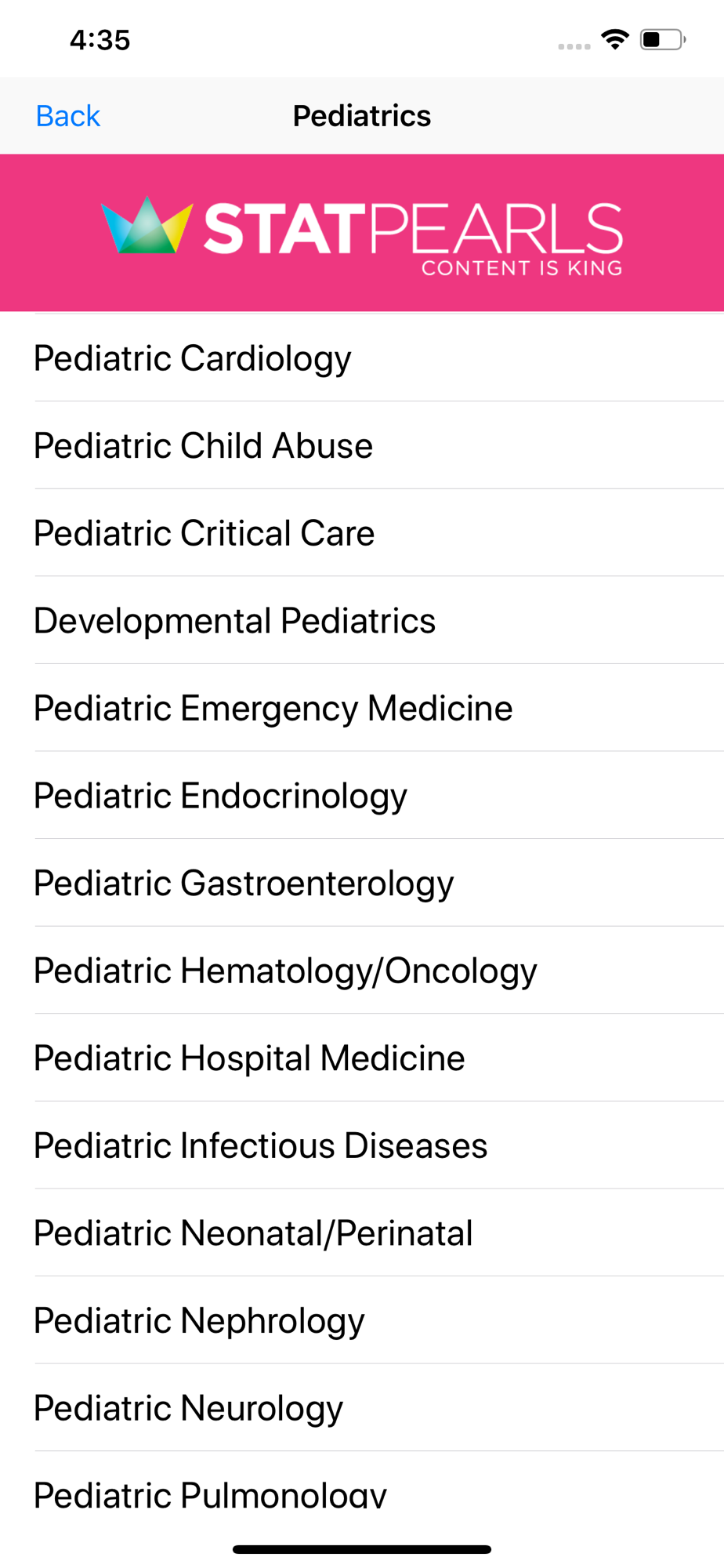Tap the Wi-Fi status icon
Image resolution: width=724 pixels, height=1568 pixels.
click(615, 39)
